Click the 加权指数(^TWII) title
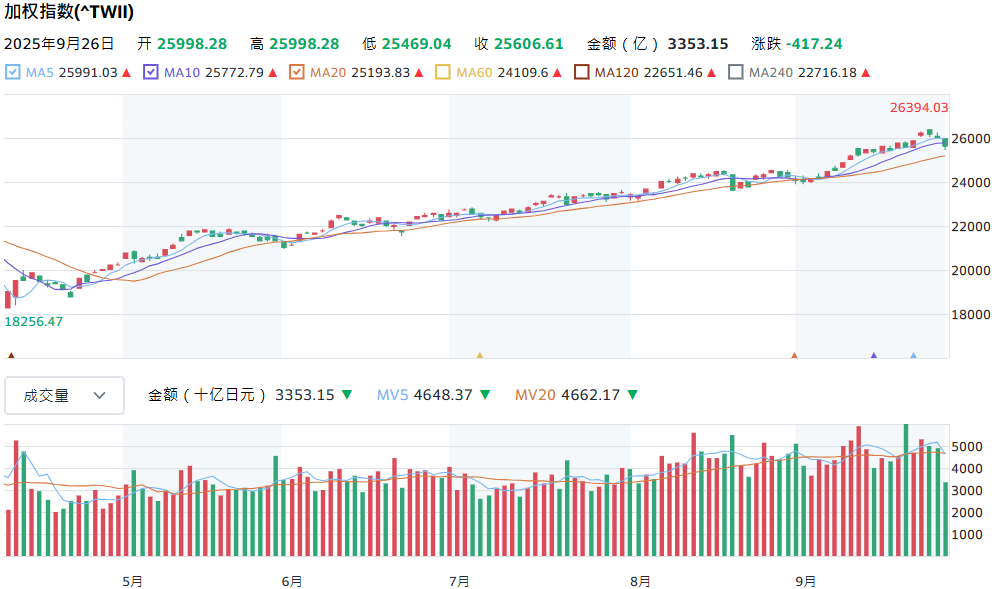999x589 pixels. (x=69, y=11)
